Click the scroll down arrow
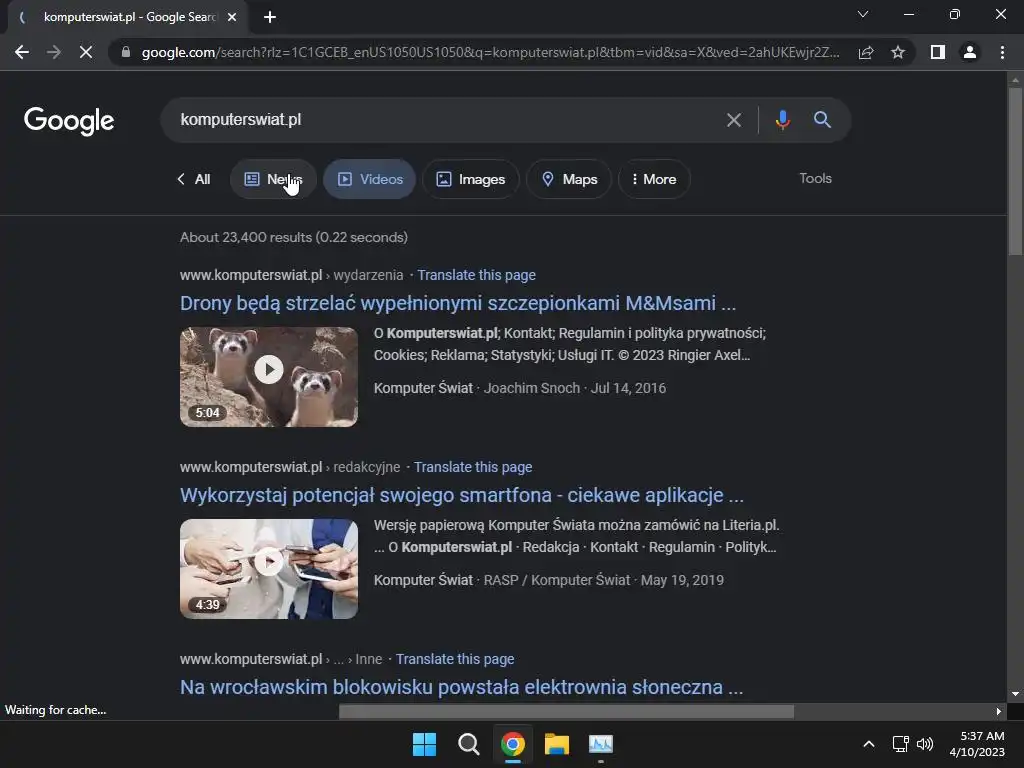 click(1015, 694)
